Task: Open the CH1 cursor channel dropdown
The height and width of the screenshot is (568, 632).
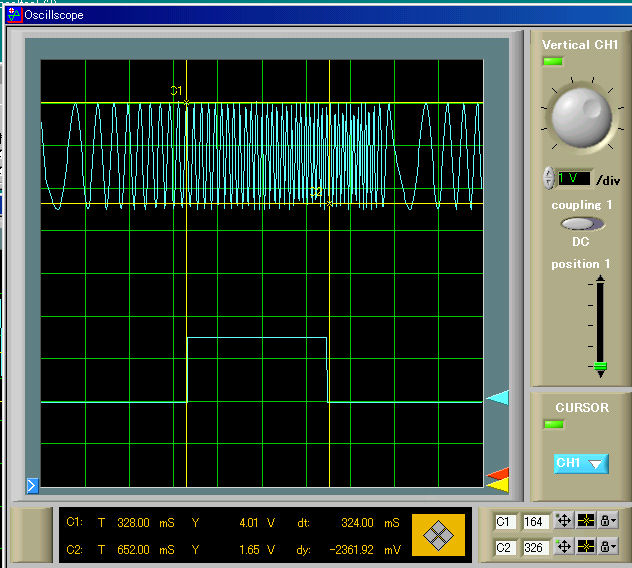Action: click(581, 463)
